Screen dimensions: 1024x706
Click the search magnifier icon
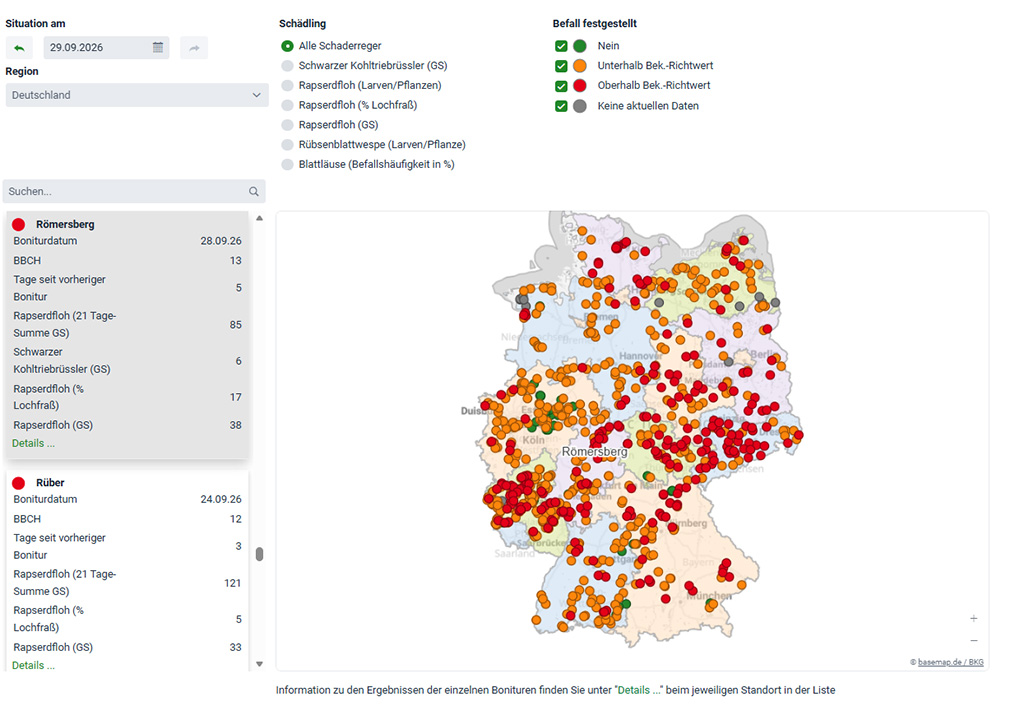point(253,191)
